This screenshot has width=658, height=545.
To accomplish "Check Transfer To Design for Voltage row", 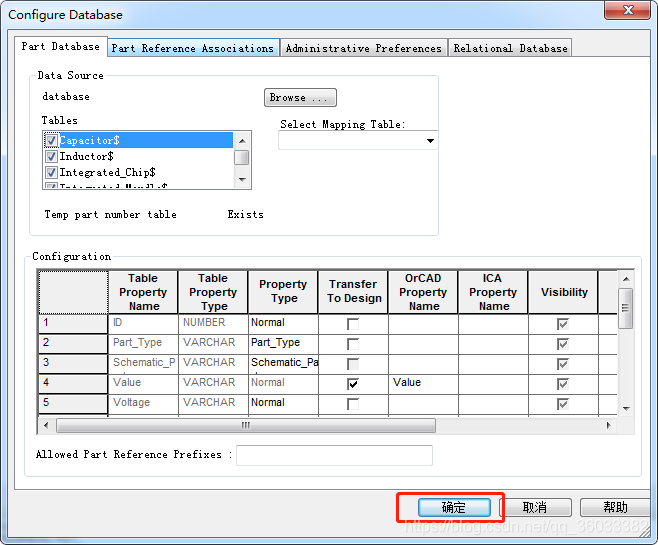I will (x=353, y=404).
